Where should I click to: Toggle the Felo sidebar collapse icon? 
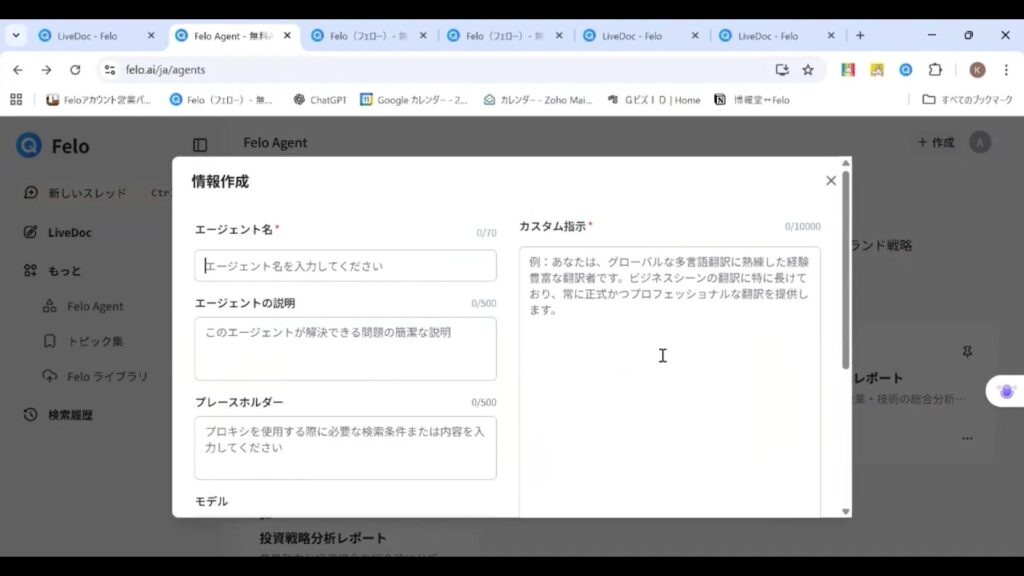coord(200,145)
